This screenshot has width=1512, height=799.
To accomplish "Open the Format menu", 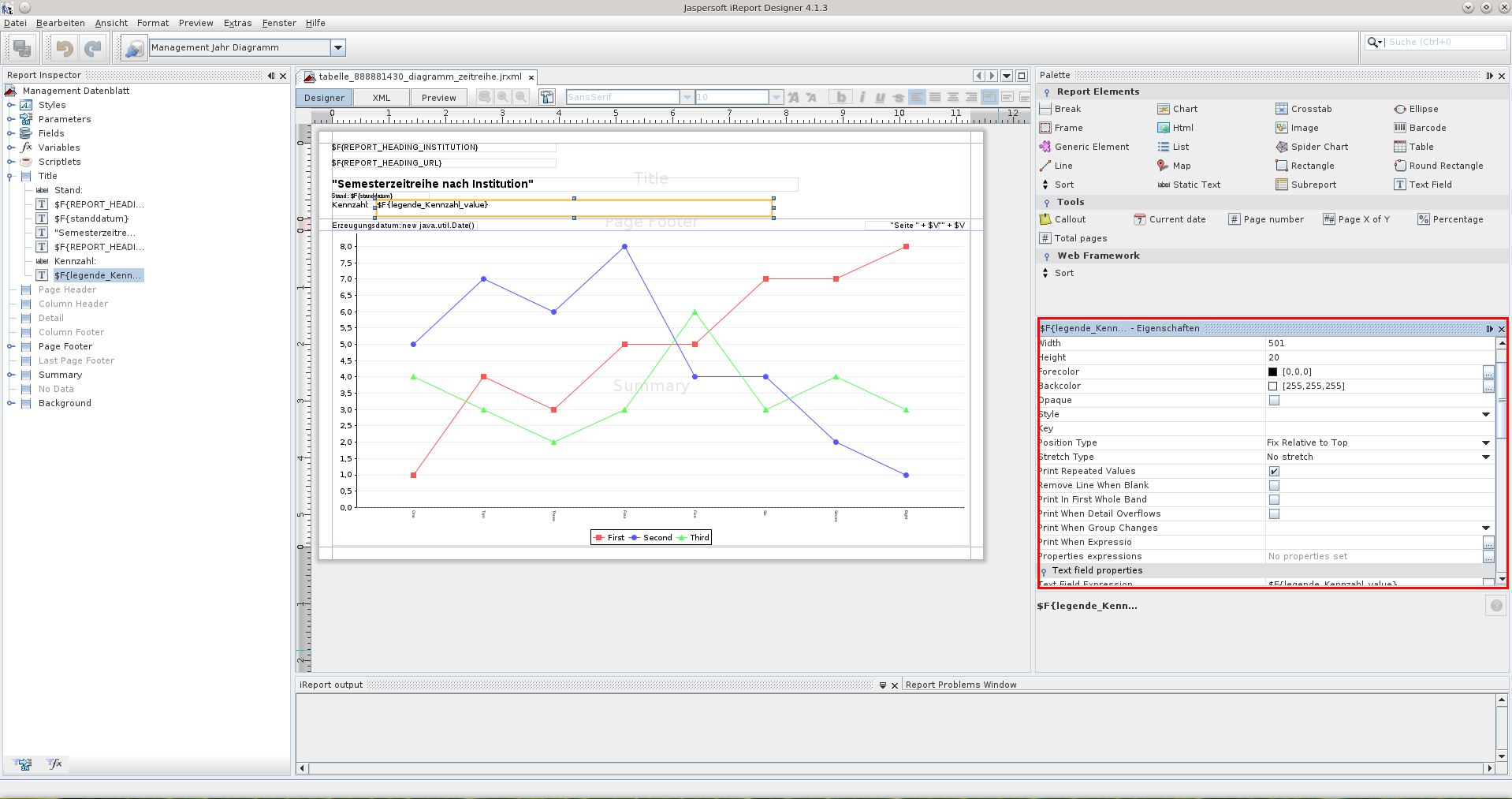I will pos(153,23).
